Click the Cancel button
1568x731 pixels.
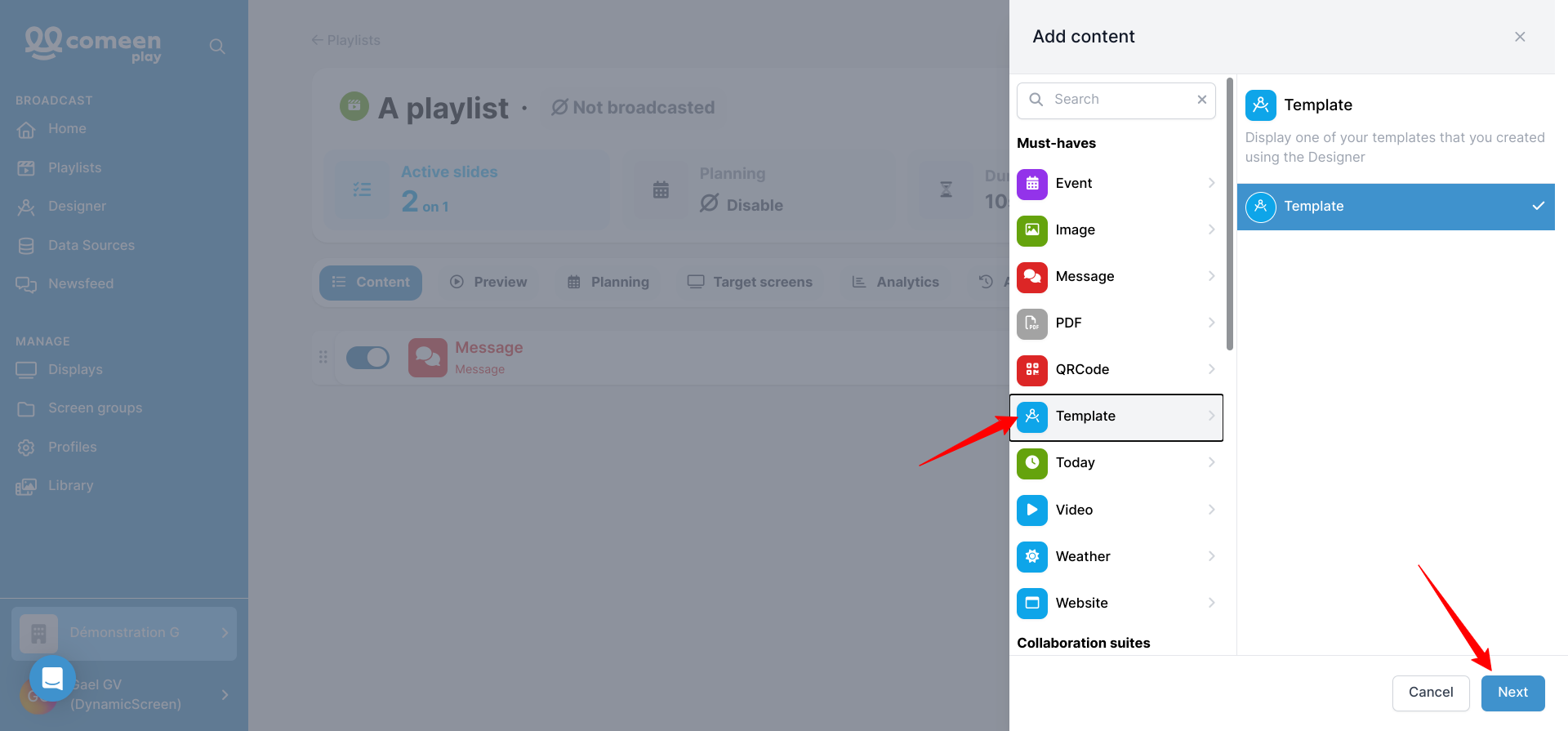click(1431, 693)
